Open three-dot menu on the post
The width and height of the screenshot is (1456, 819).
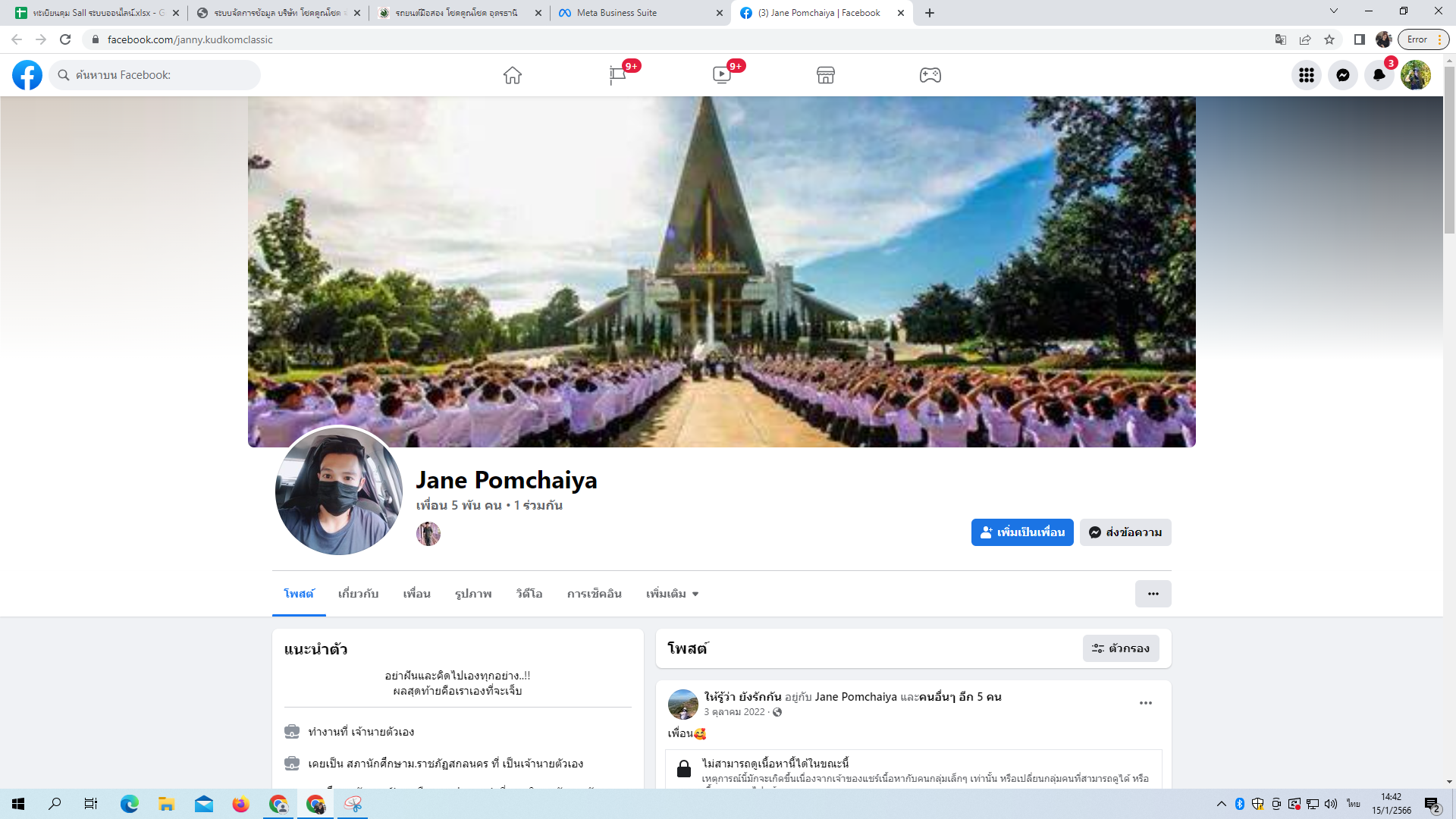1145,703
